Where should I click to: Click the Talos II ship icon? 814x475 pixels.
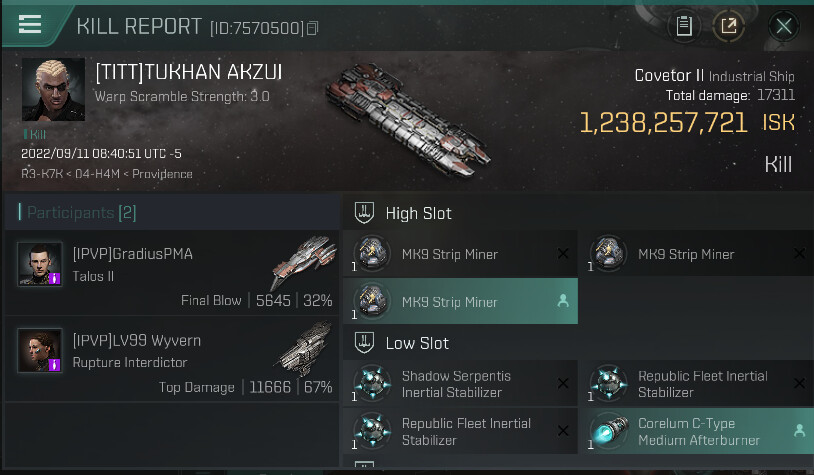(x=303, y=263)
